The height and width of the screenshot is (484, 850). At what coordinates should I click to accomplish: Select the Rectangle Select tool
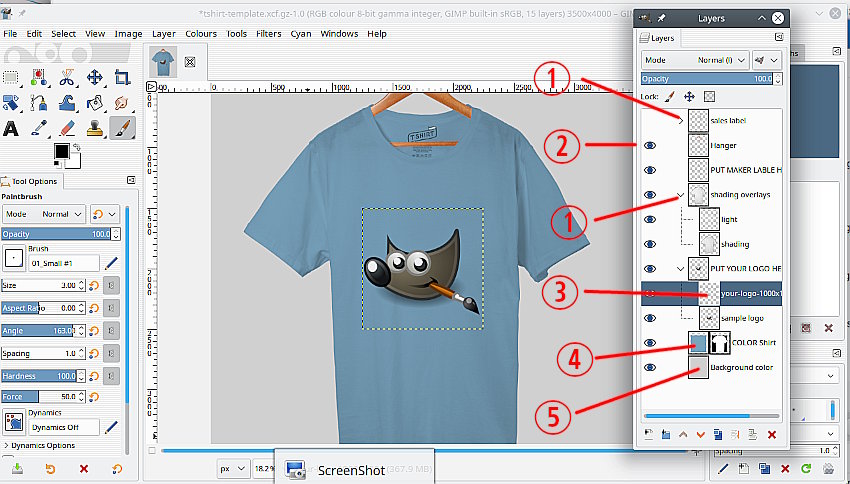(x=11, y=78)
